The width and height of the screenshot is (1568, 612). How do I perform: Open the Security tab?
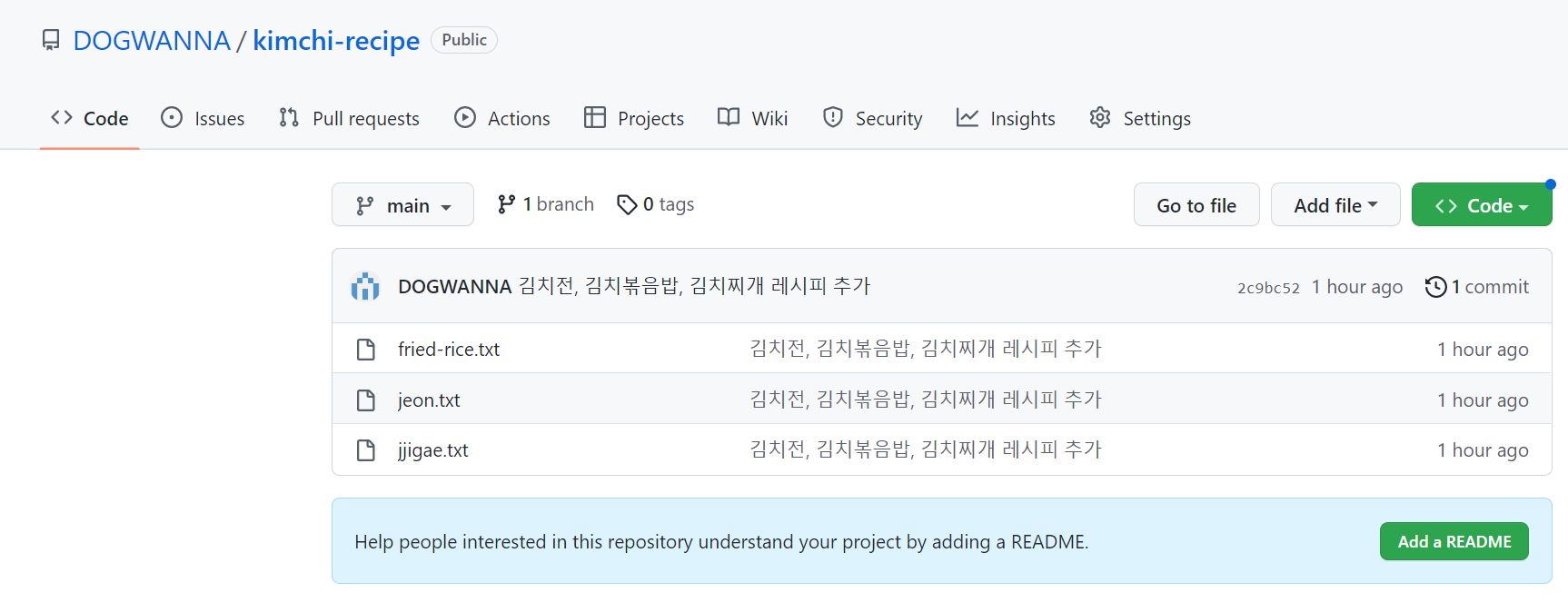tap(871, 118)
